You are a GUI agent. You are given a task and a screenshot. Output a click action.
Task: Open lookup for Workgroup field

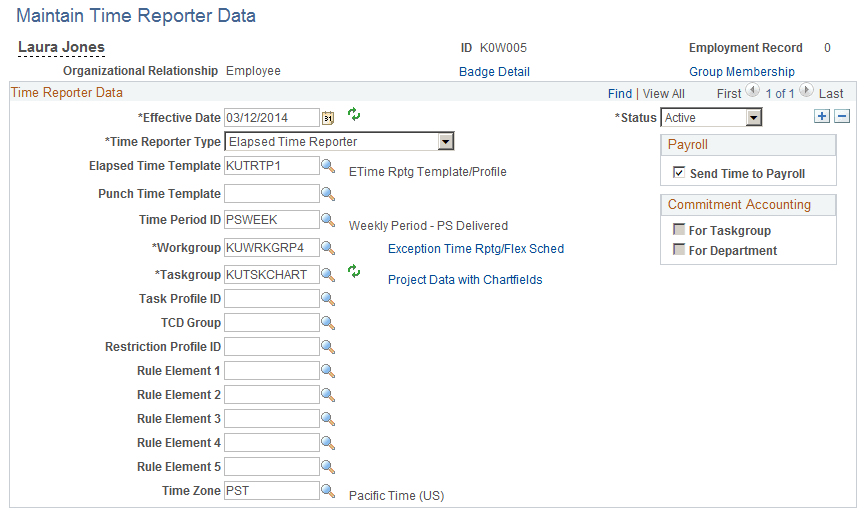click(328, 248)
